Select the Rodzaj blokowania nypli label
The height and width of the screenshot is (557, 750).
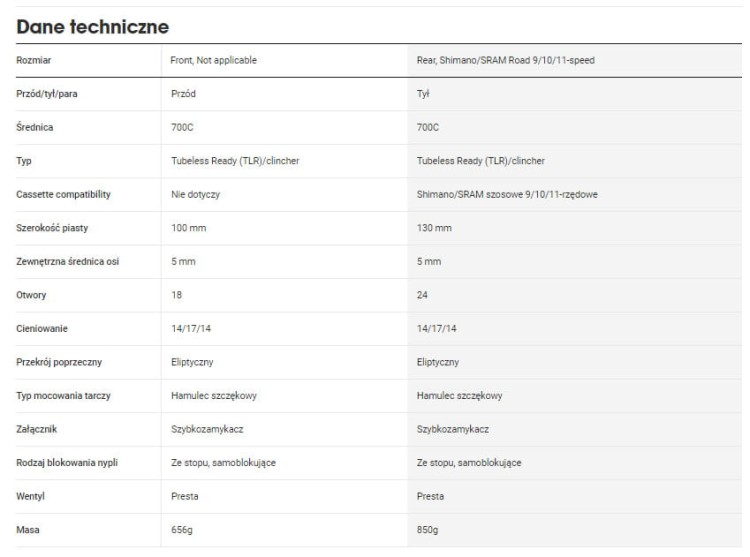click(67, 462)
